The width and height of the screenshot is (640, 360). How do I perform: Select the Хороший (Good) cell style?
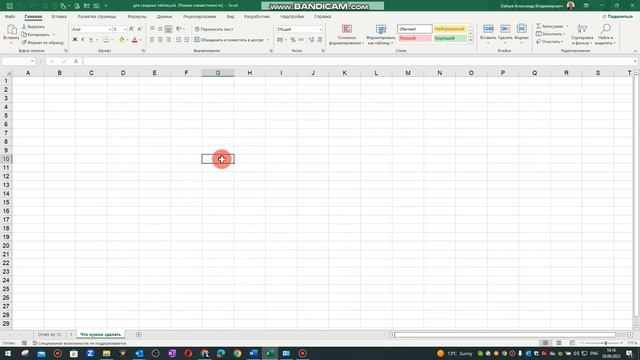pos(449,38)
